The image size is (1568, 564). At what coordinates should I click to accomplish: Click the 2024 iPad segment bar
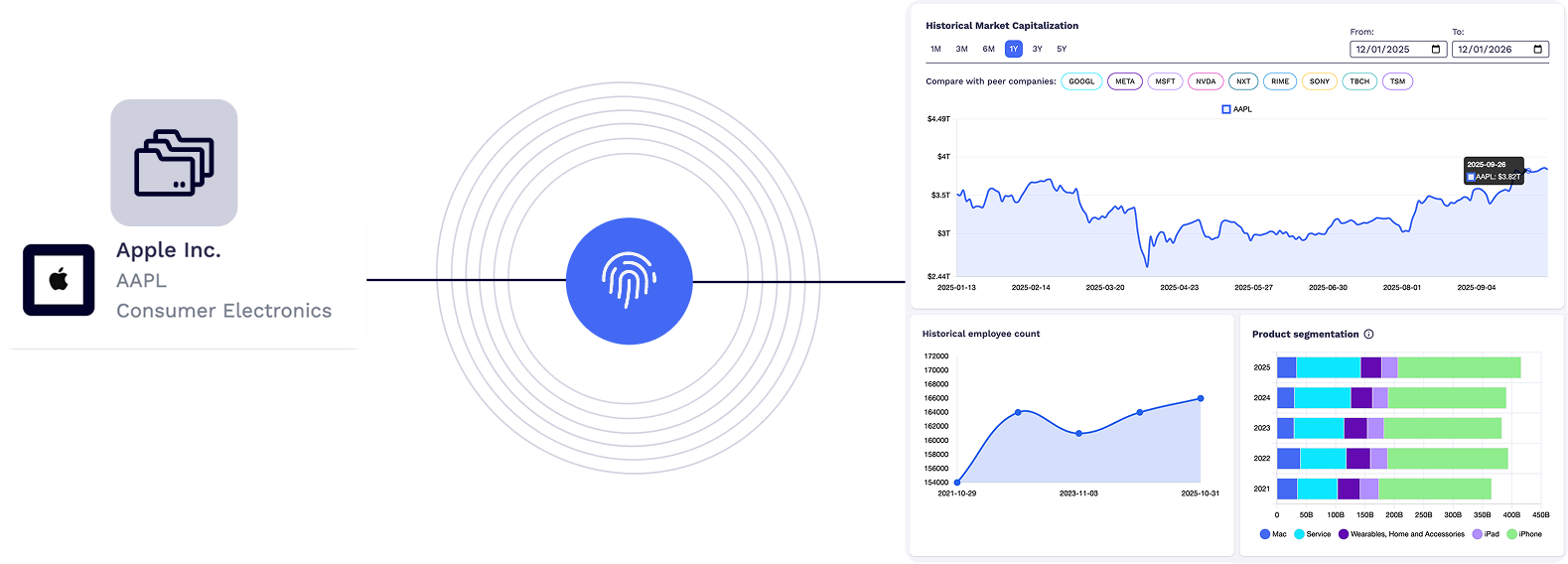tap(1380, 398)
